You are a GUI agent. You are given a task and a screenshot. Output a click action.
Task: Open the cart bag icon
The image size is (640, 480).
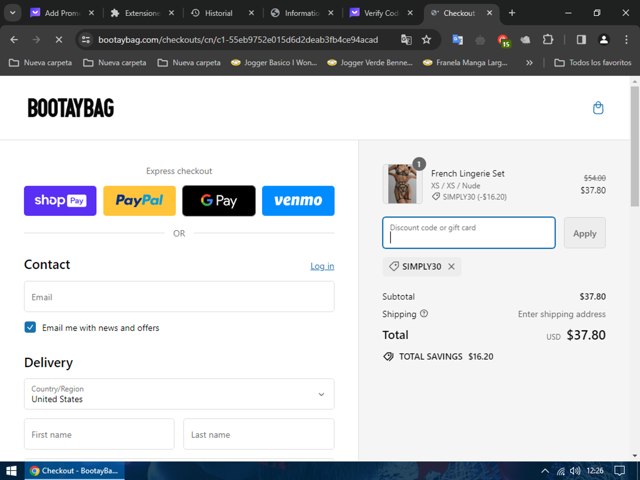[x=598, y=108]
